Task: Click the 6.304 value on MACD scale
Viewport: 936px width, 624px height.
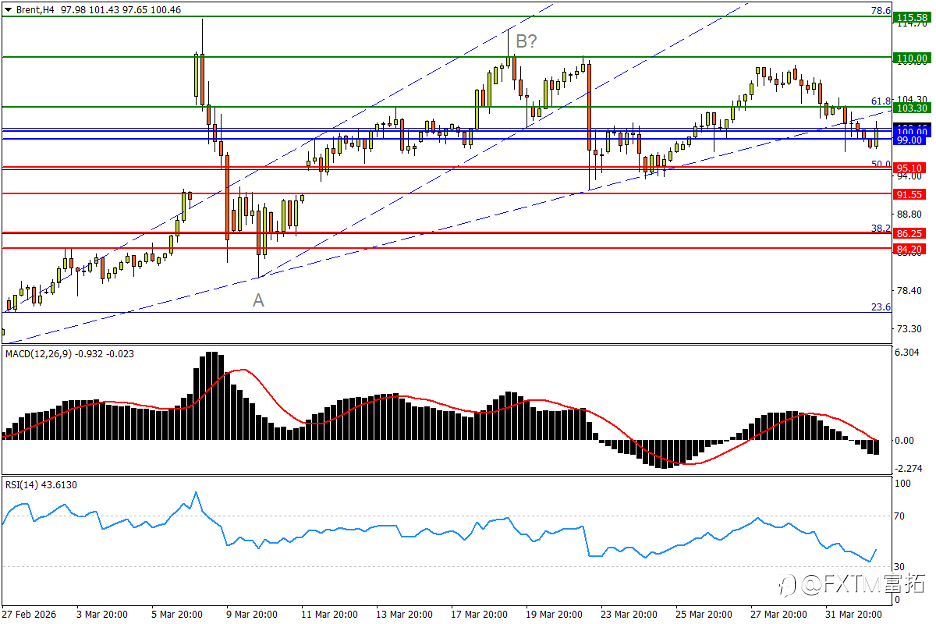Action: tap(907, 352)
